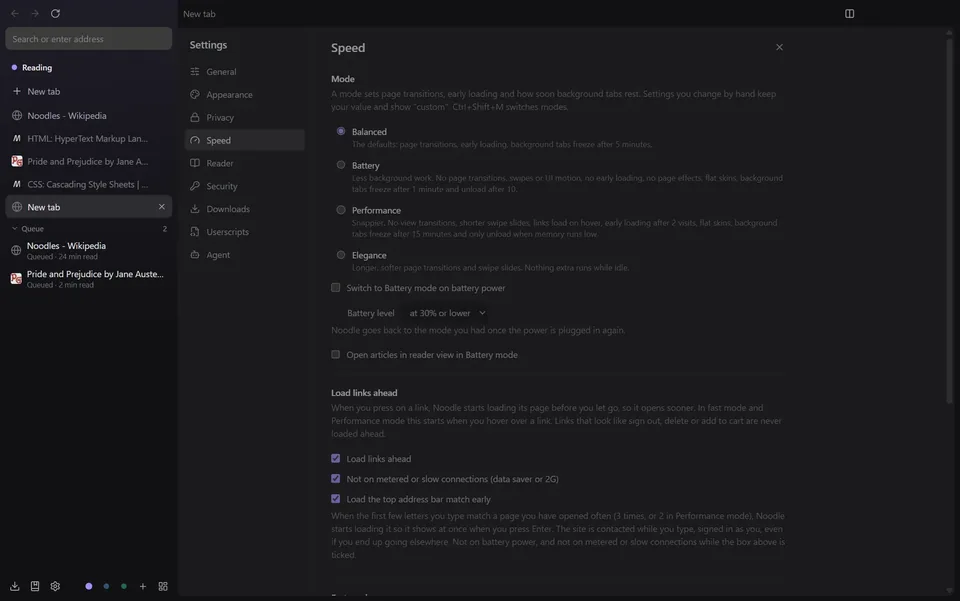Image resolution: width=960 pixels, height=601 pixels.
Task: Open downloads via the sidebar bottom download icon
Action: [x=15, y=586]
